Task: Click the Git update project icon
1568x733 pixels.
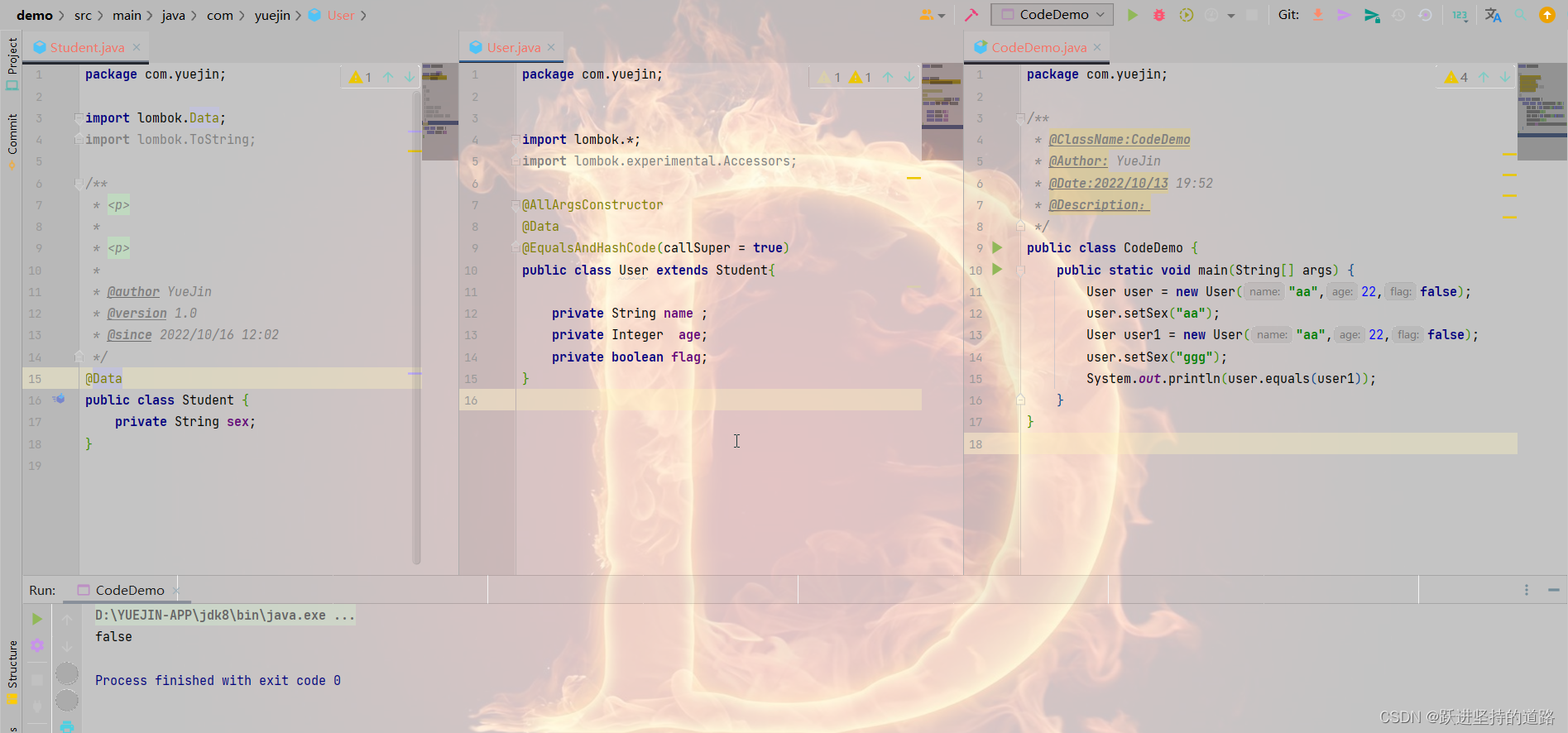Action: 1318,15
